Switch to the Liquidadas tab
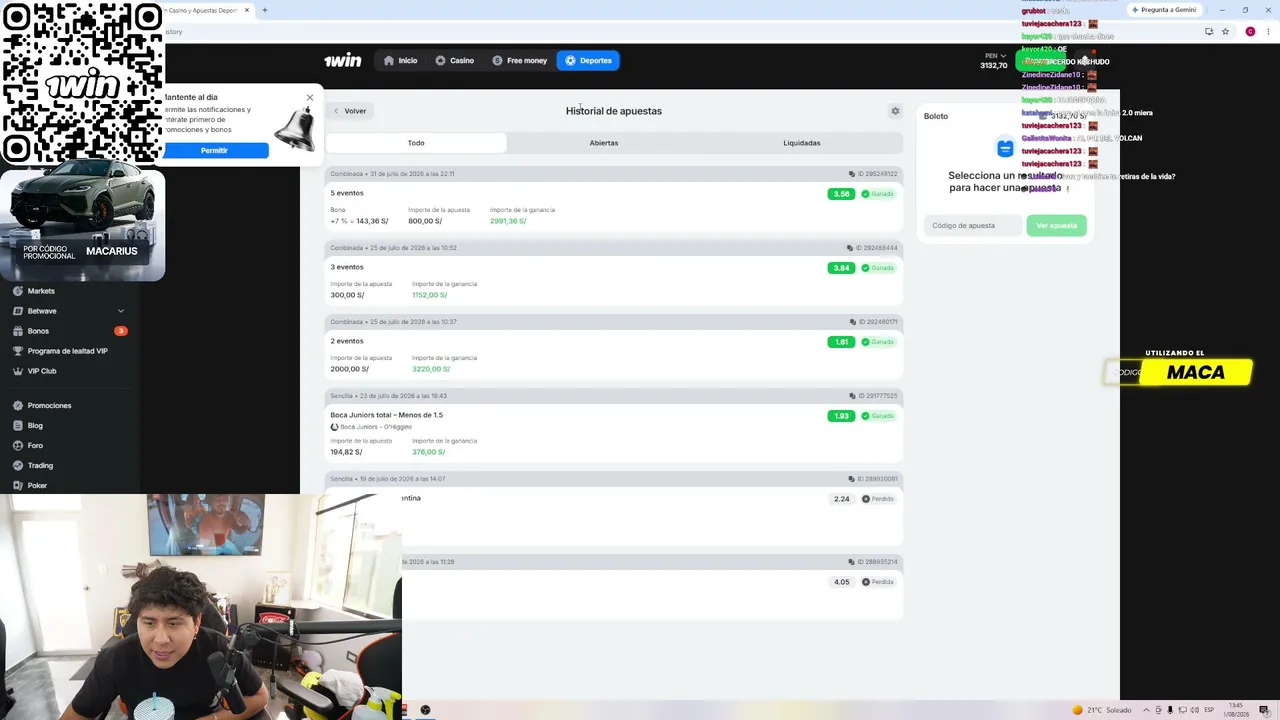Viewport: 1280px width, 720px height. [x=802, y=143]
